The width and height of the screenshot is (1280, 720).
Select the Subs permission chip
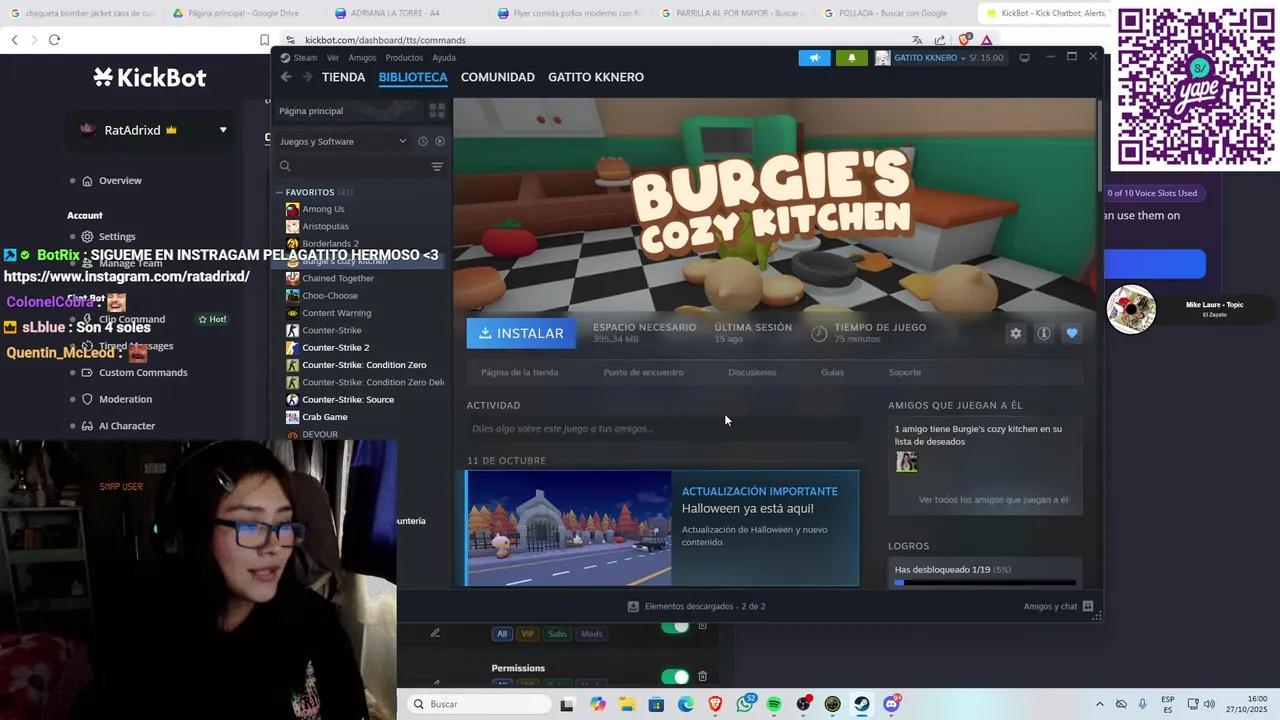(557, 634)
